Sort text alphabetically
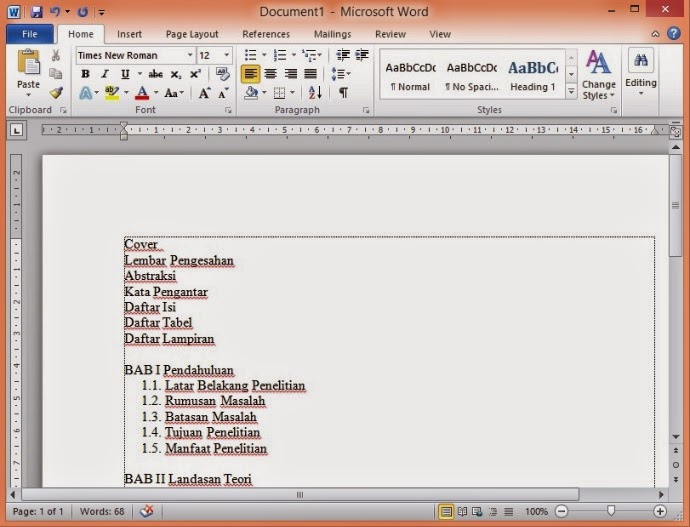 [315, 93]
